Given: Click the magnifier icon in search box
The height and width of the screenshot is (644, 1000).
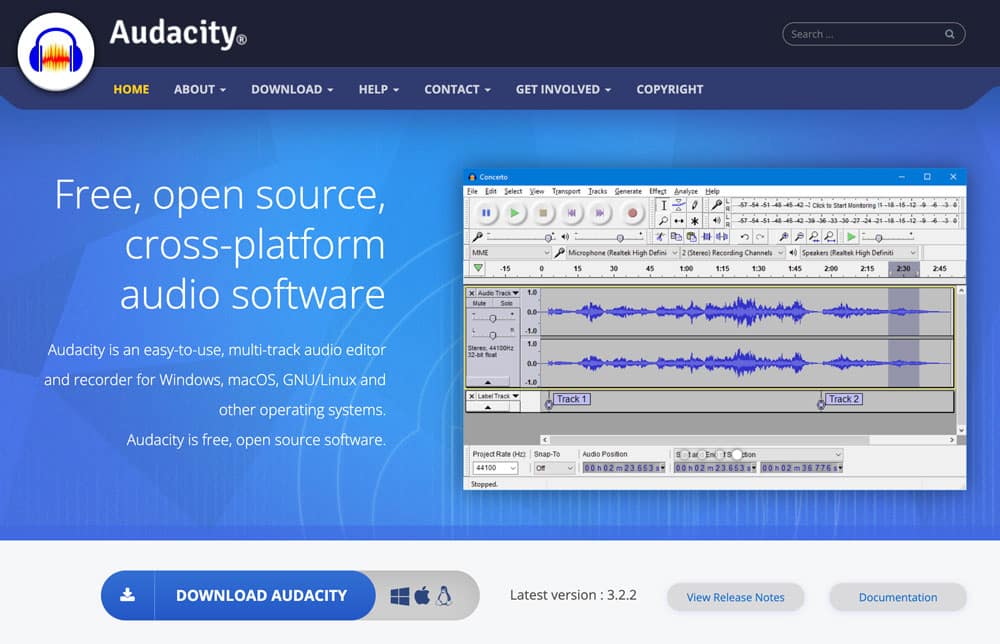Looking at the screenshot, I should 949,34.
